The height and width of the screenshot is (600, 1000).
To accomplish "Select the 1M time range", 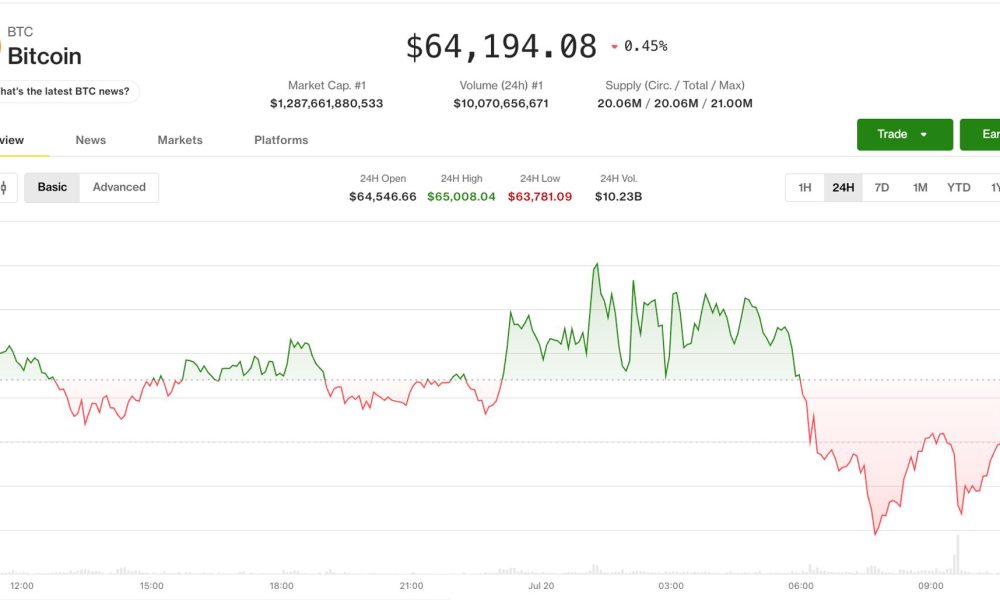I will tap(920, 187).
